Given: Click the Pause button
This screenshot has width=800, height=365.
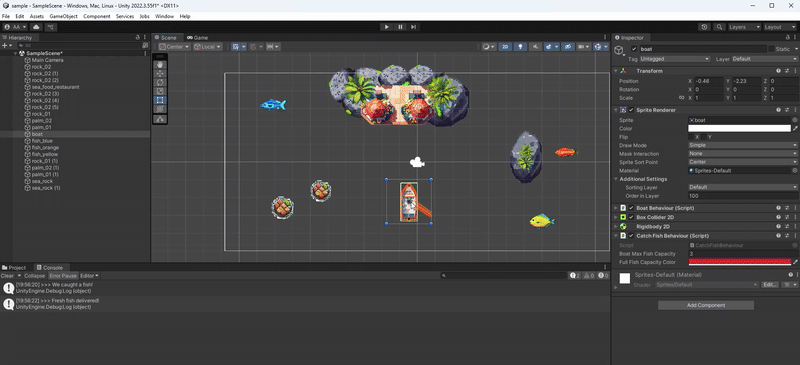Looking at the screenshot, I should (400, 27).
